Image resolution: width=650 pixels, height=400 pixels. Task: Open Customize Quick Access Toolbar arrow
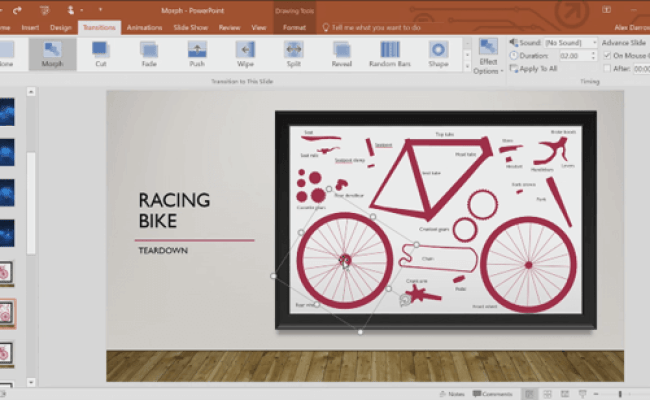tap(100, 10)
